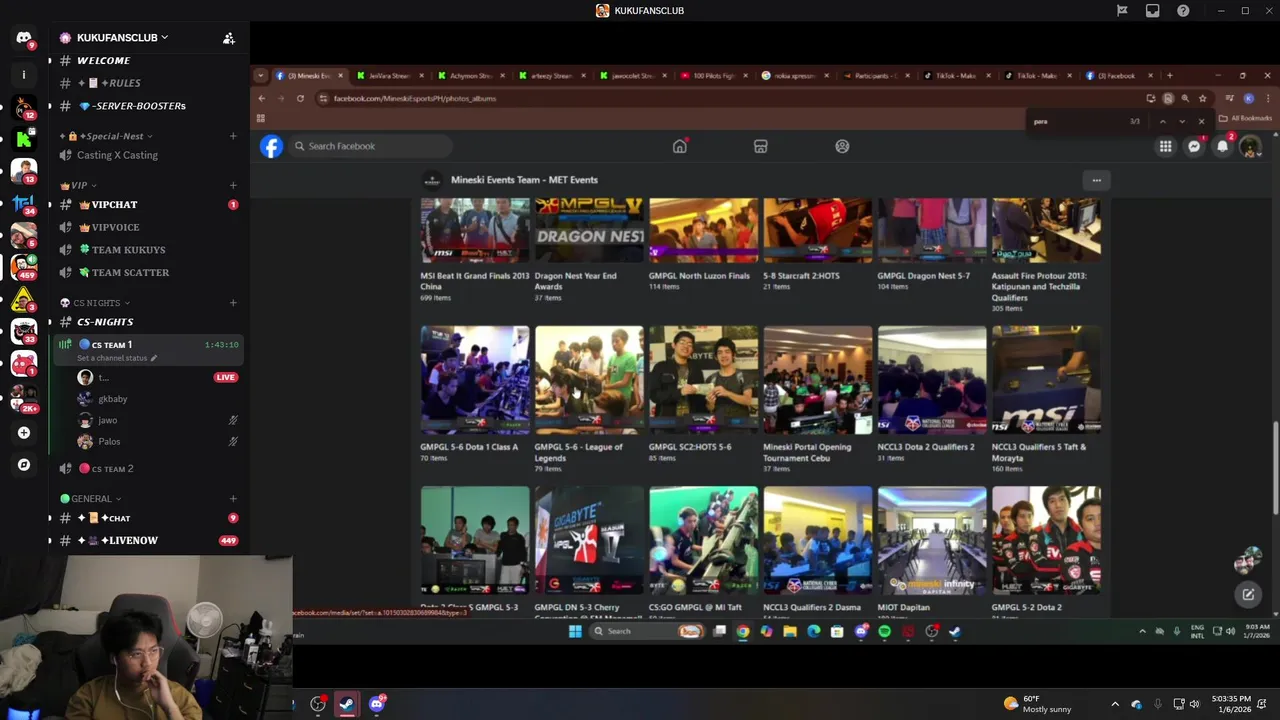Open Discord help question mark icon

tap(1183, 11)
